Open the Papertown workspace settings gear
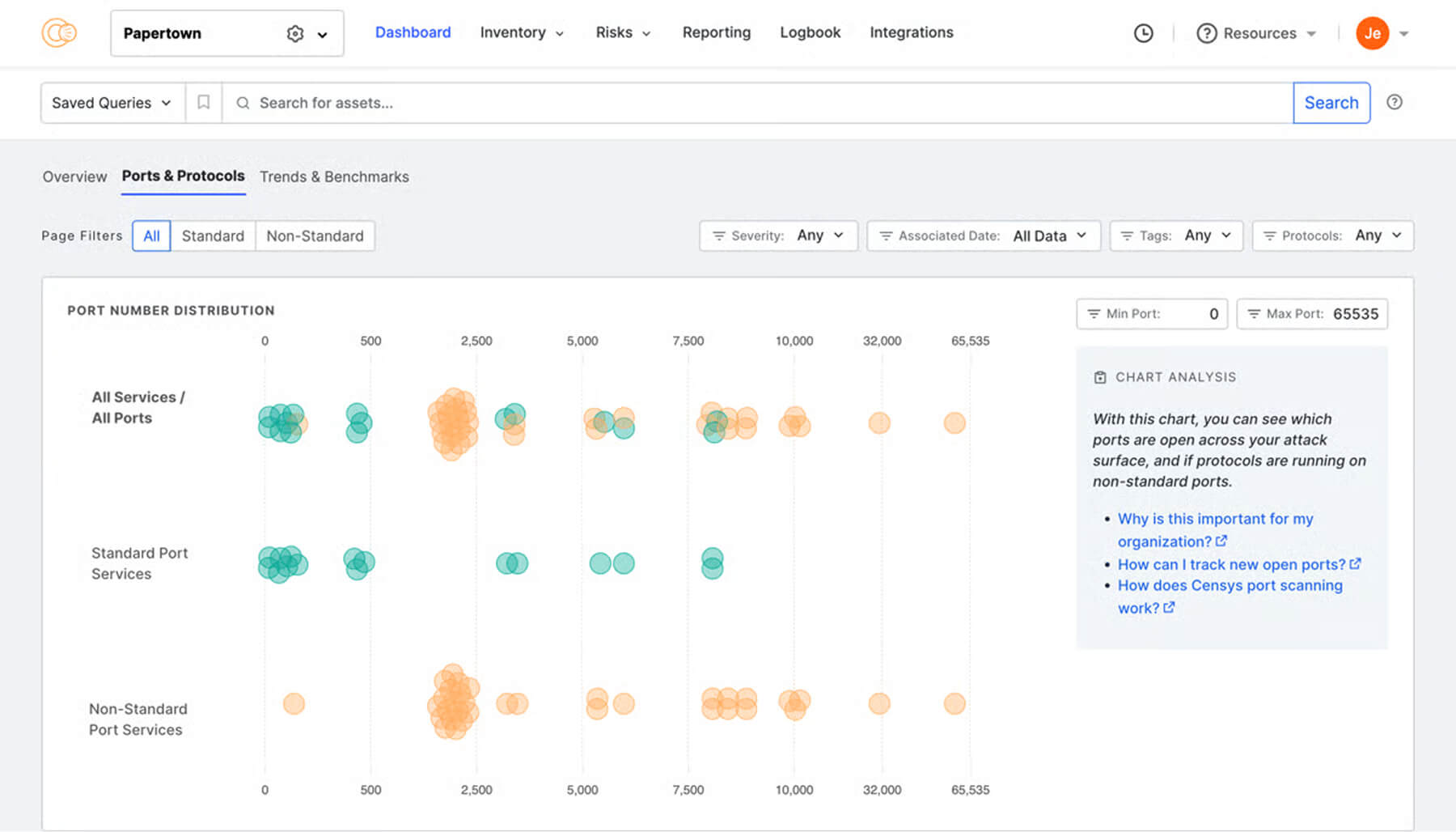1456x832 pixels. coord(294,33)
